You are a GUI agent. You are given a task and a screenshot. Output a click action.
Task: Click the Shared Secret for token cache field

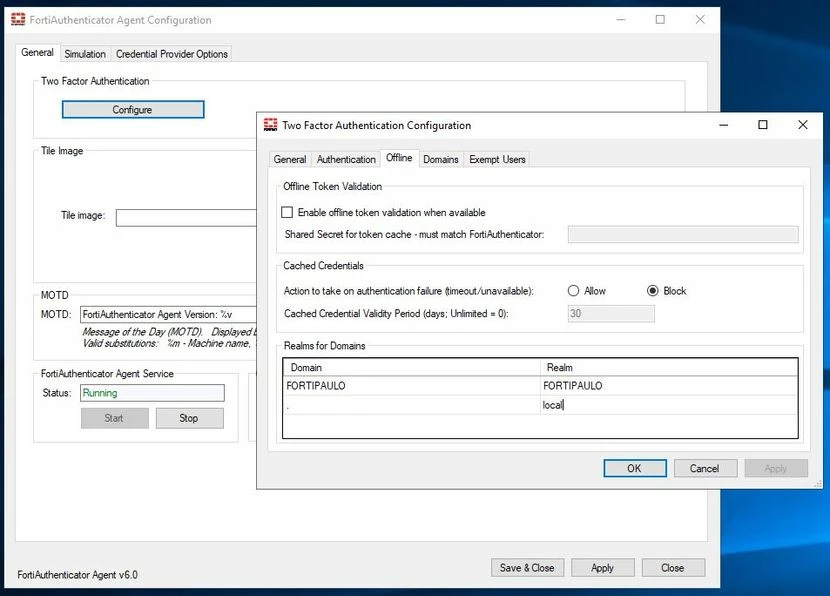pos(683,234)
